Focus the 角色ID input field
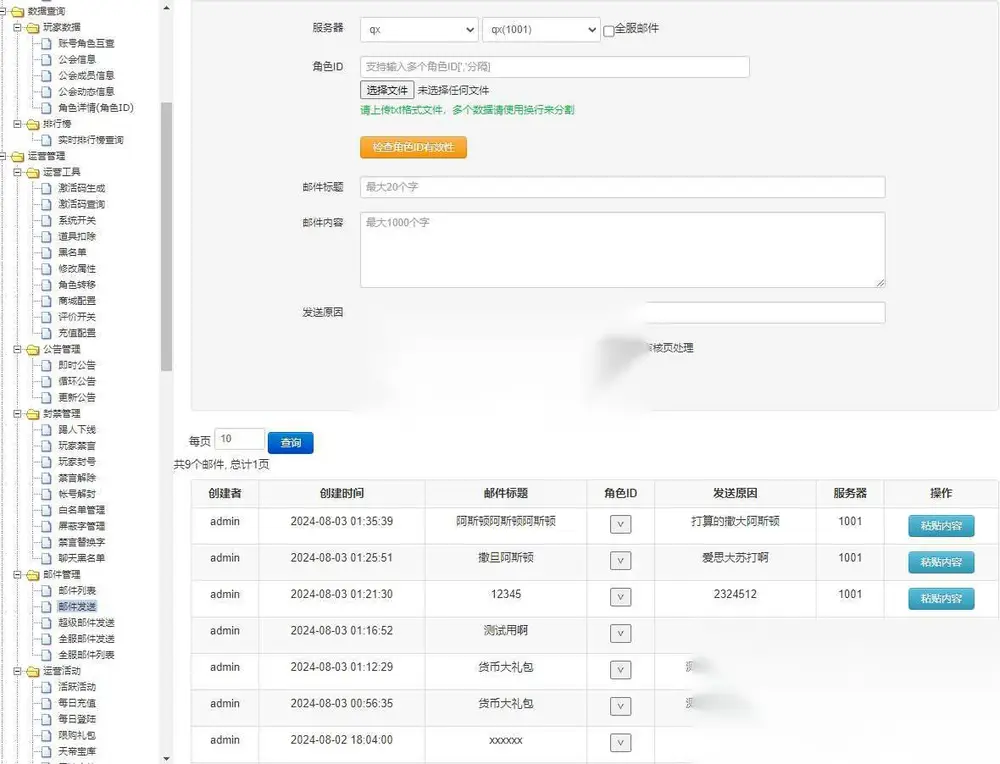 pos(555,67)
